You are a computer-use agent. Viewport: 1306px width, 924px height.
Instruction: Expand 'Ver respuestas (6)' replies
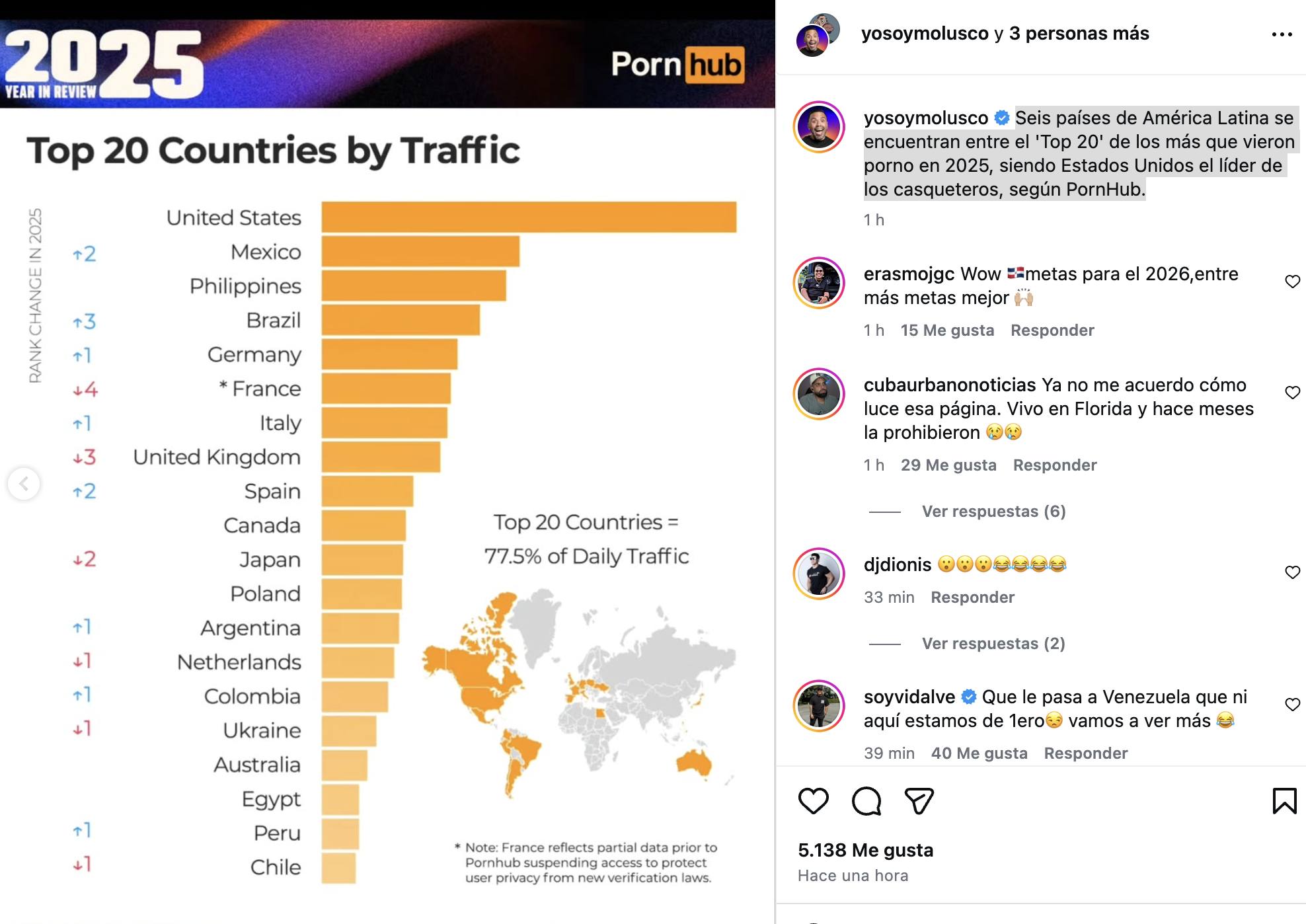[x=993, y=512]
